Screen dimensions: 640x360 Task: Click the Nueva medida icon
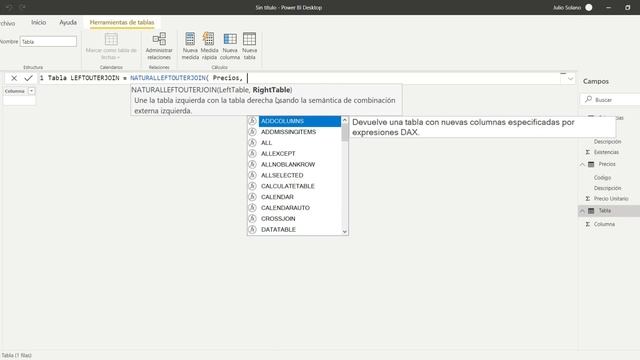(x=190, y=39)
